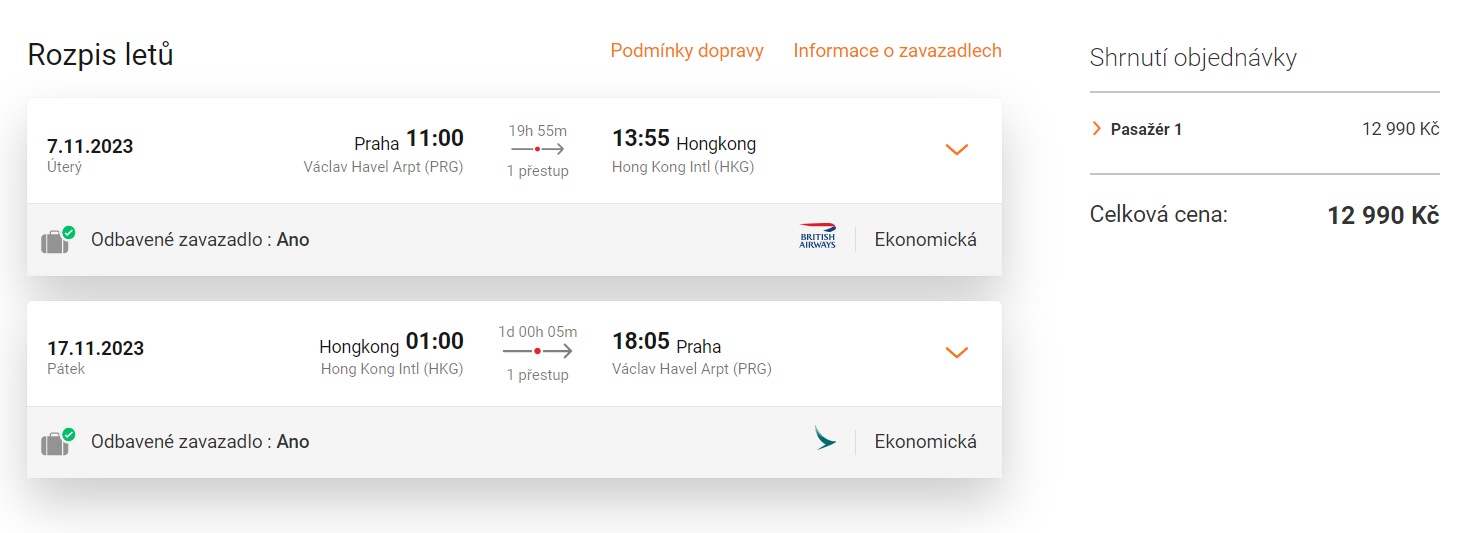Click the 18:05 Praha arrival time
Image resolution: width=1477 pixels, height=533 pixels.
(641, 342)
